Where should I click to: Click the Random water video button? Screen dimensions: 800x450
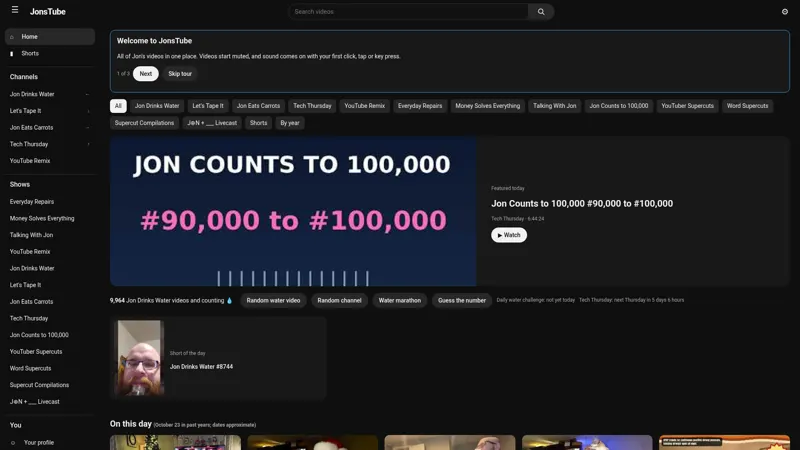[273, 301]
